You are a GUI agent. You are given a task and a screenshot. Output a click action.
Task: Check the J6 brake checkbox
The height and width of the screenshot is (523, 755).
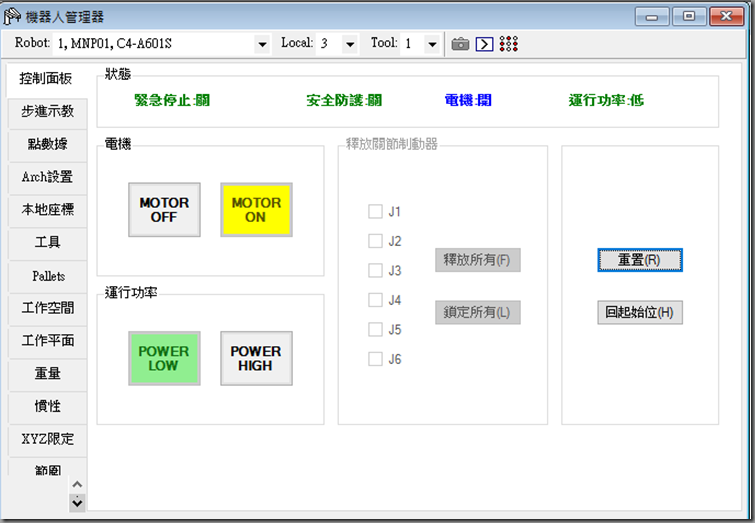click(375, 359)
